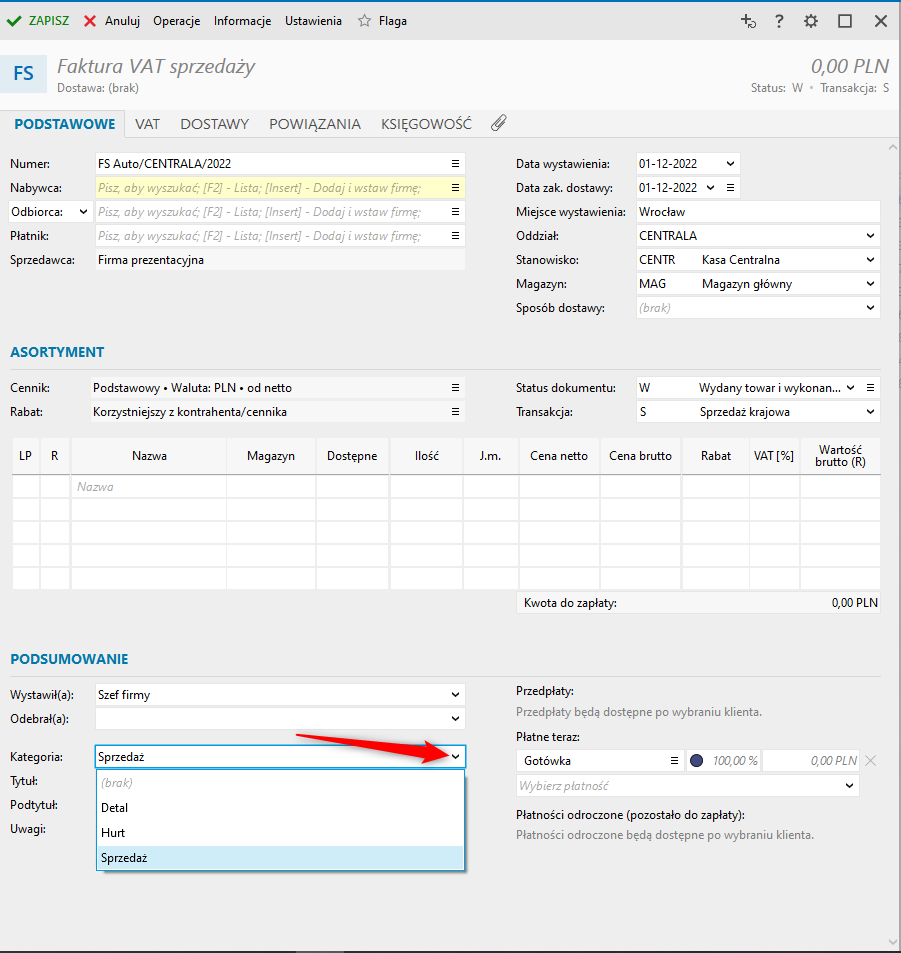Switch to the DOSTAWY tab

tap(215, 124)
